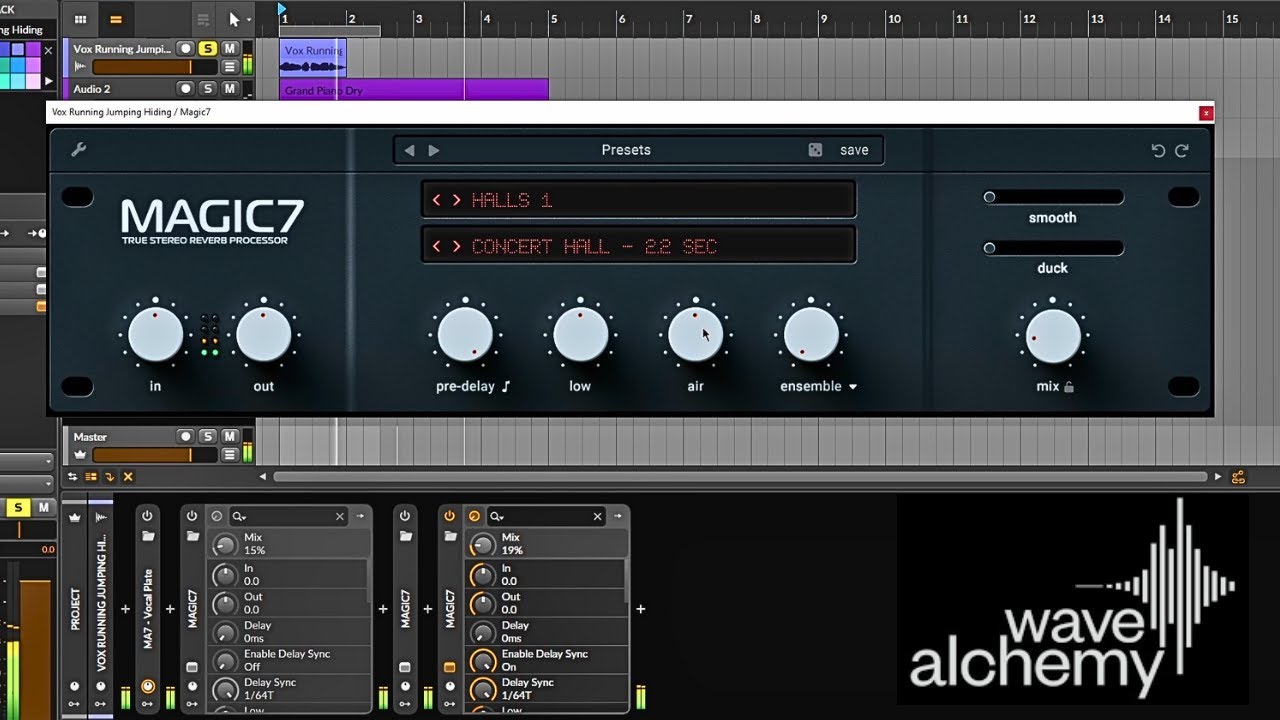Screen dimensions: 1280x720
Task: Redo change in Magic7
Action: (x=1181, y=150)
